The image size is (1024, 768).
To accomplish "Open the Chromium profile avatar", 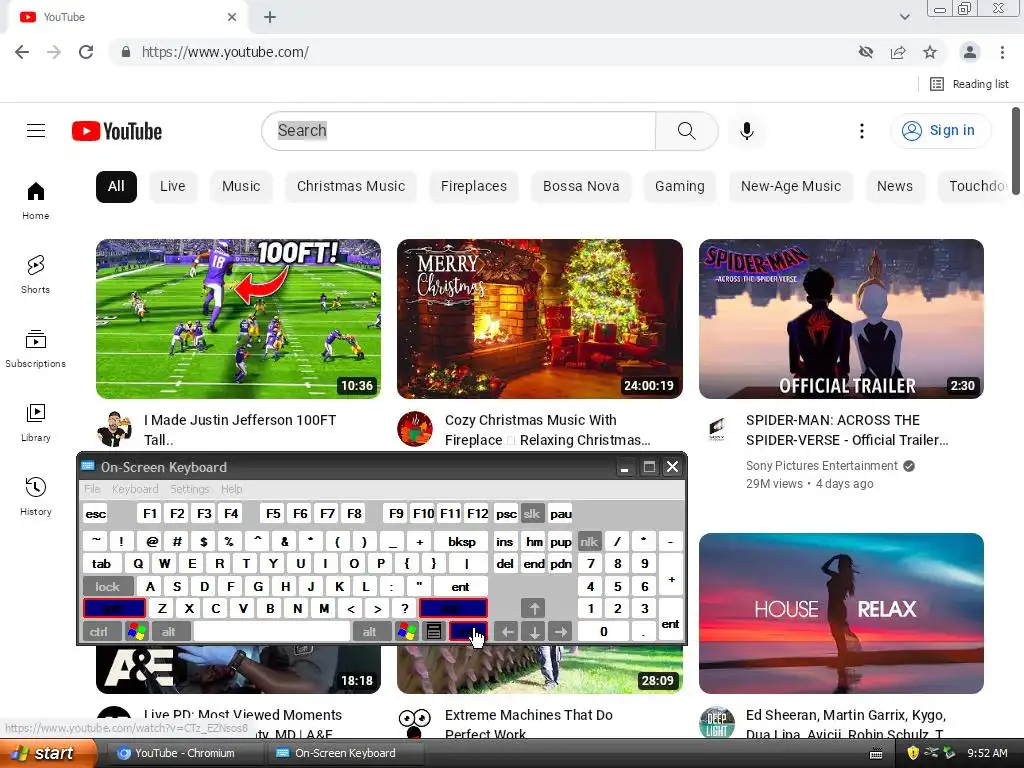I will pyautogui.click(x=970, y=52).
